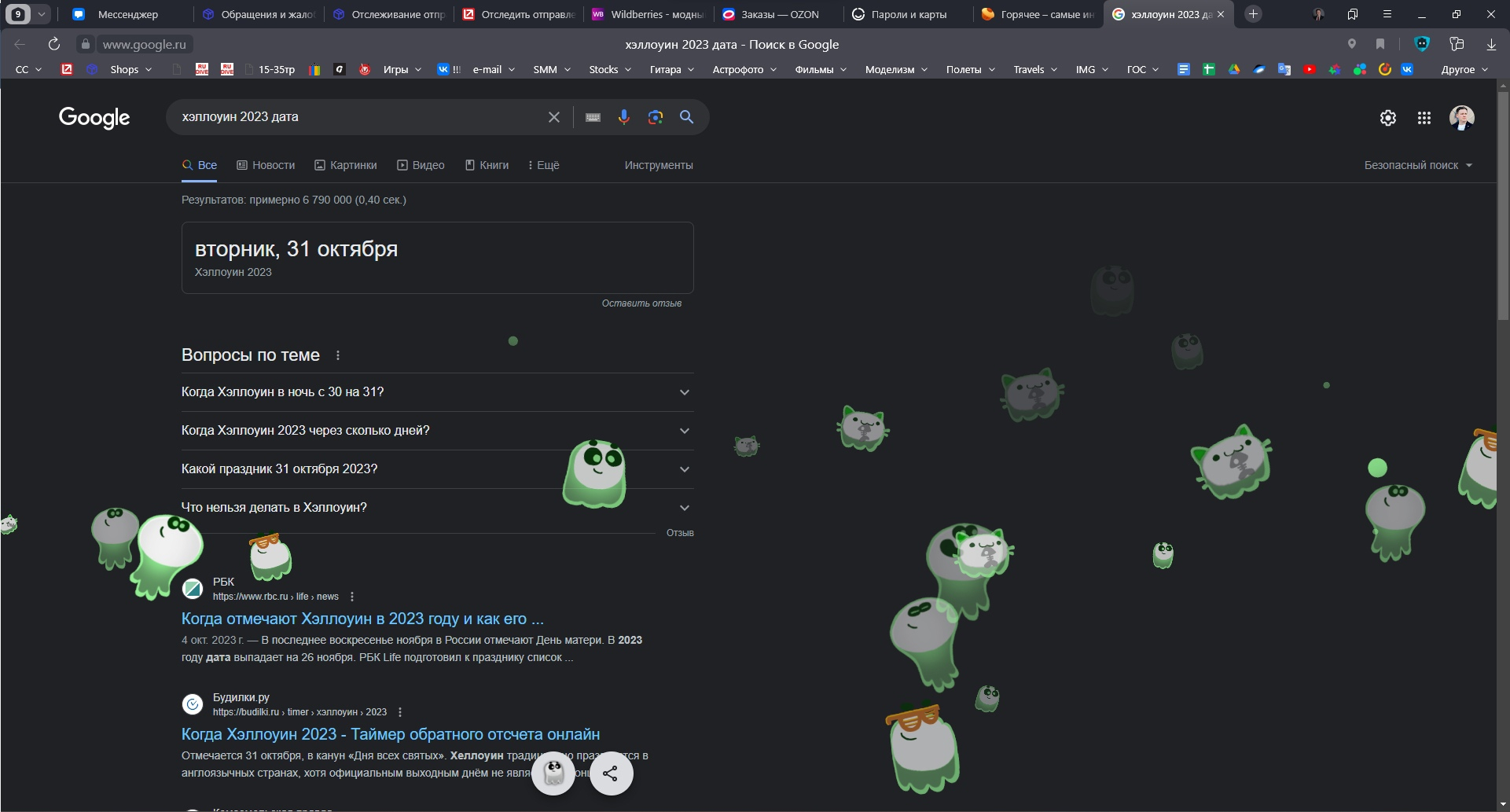Viewport: 1510px width, 812px height.
Task: Start voice search with the microphone
Action: tap(624, 117)
